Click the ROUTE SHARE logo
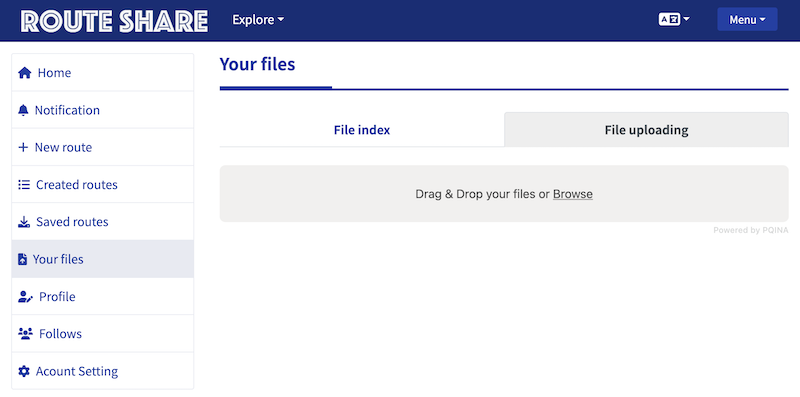 (114, 20)
